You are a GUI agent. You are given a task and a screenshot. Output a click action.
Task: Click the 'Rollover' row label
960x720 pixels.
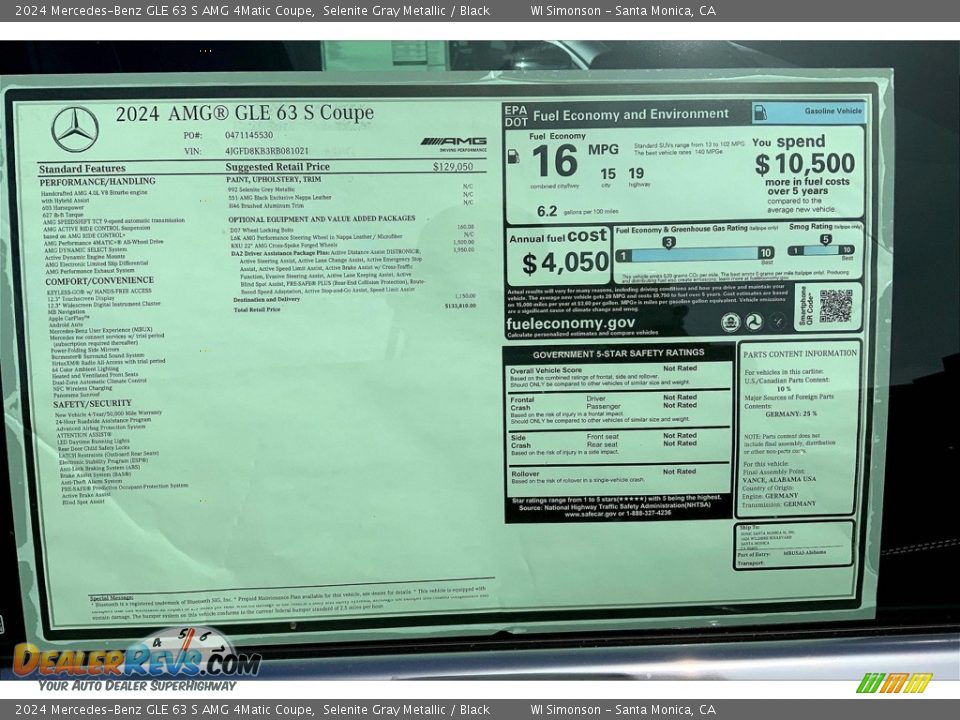coord(525,473)
